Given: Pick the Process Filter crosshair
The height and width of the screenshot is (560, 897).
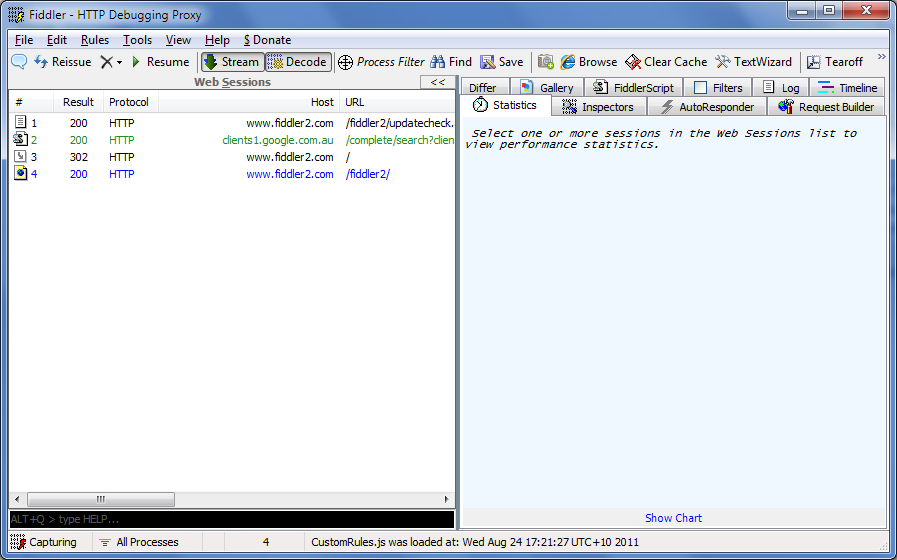Looking at the screenshot, I should [x=381, y=62].
